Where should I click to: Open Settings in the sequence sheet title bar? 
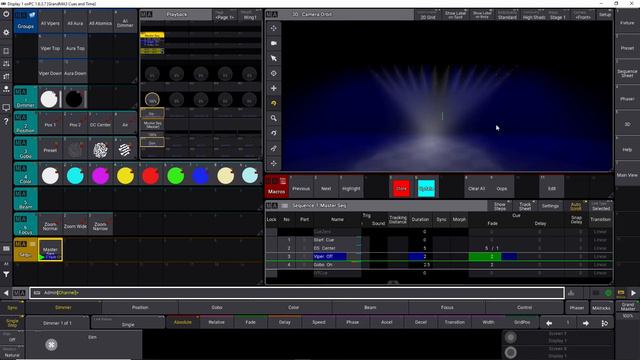pos(550,206)
